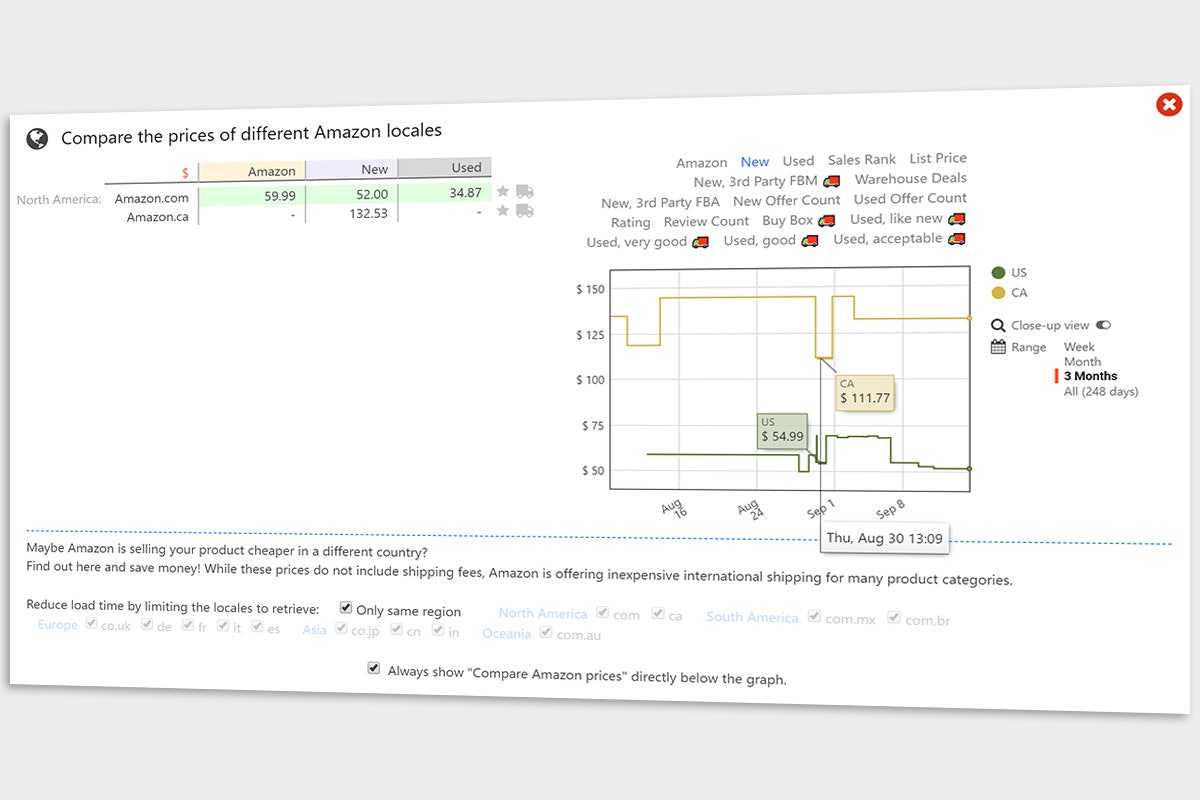Click the magnifier icon beside Close-up view
The image size is (1200, 800).
coord(998,325)
